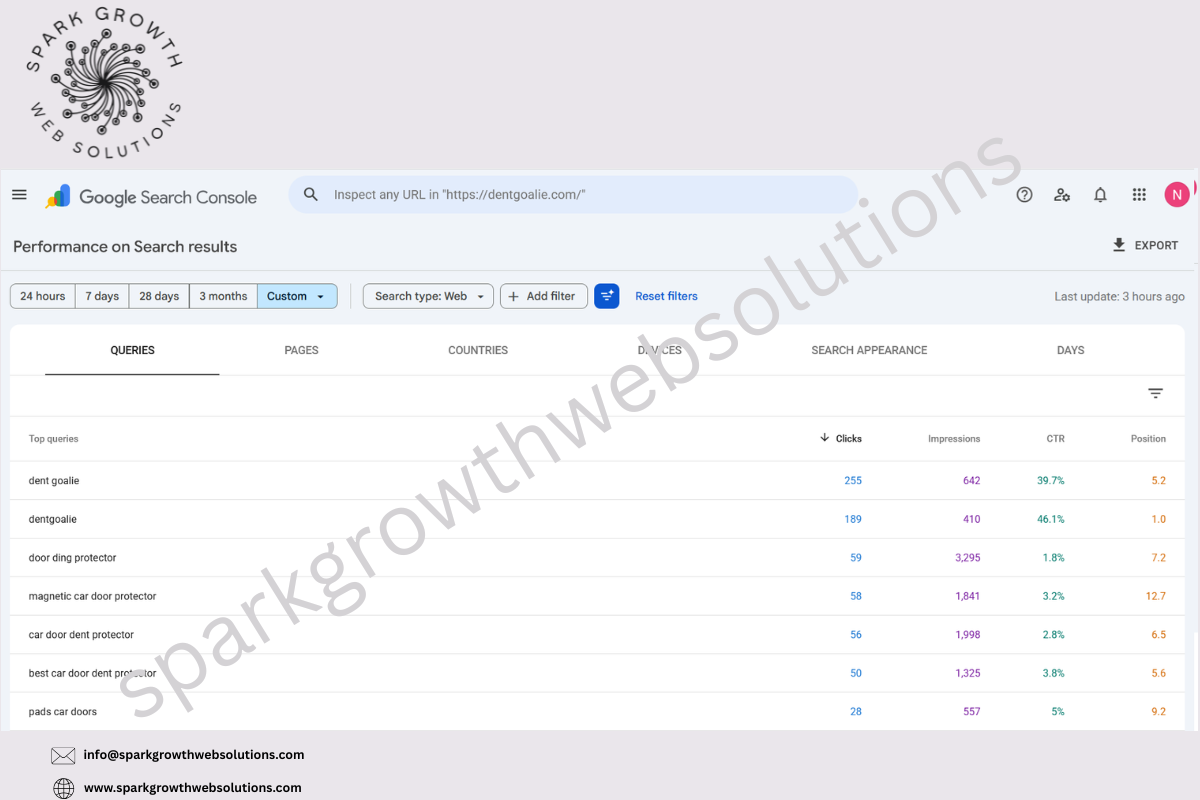The image size is (1200, 800).
Task: Click the 12.7 position value
Action: pos(1156,596)
